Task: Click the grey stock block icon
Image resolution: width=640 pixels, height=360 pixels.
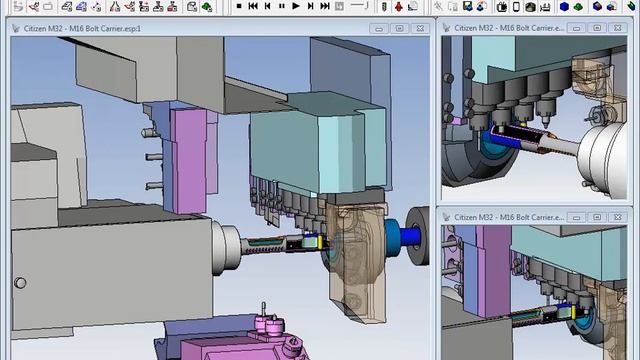Action: (67, 7)
